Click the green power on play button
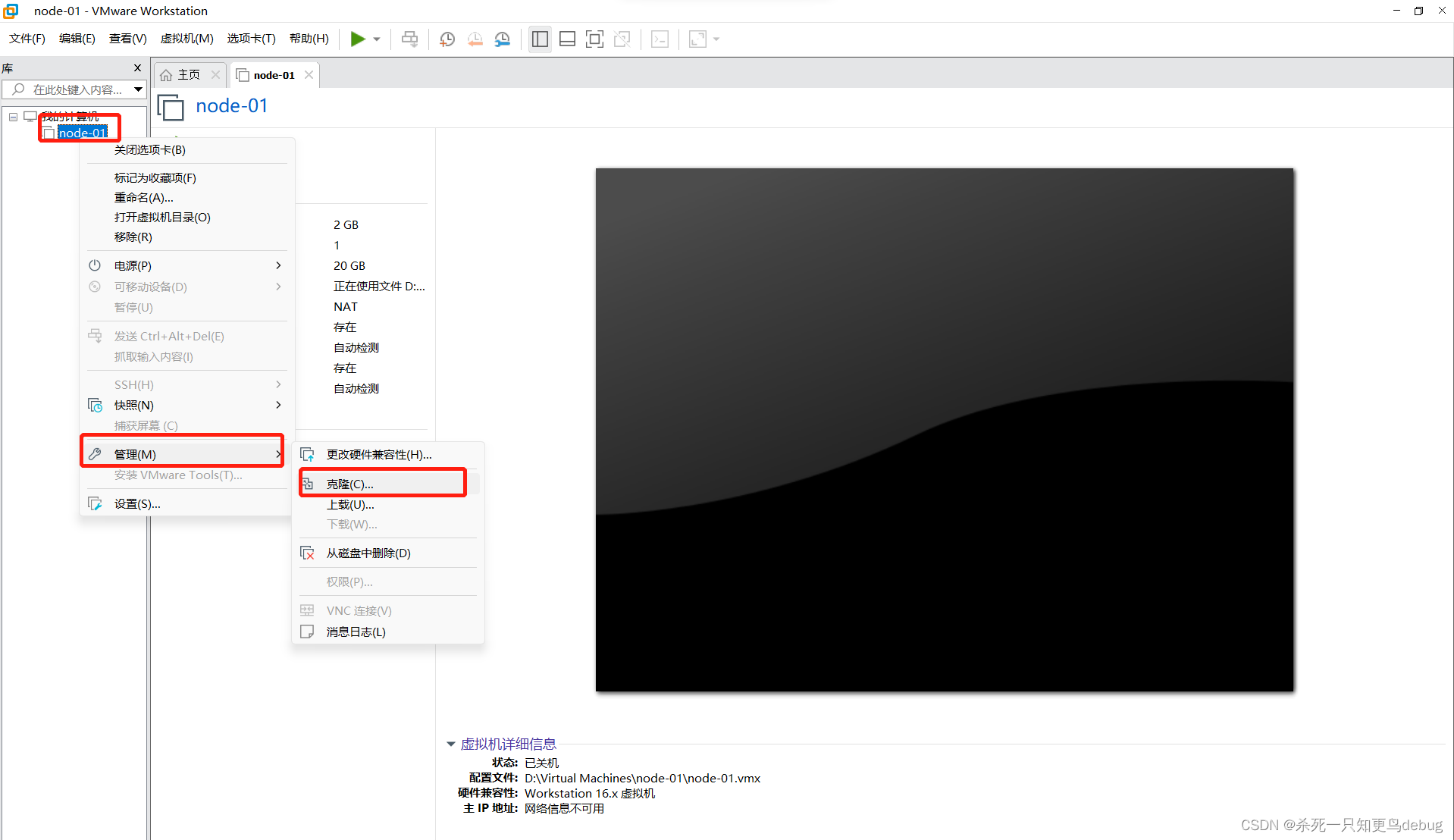This screenshot has height=840, width=1454. tap(358, 39)
